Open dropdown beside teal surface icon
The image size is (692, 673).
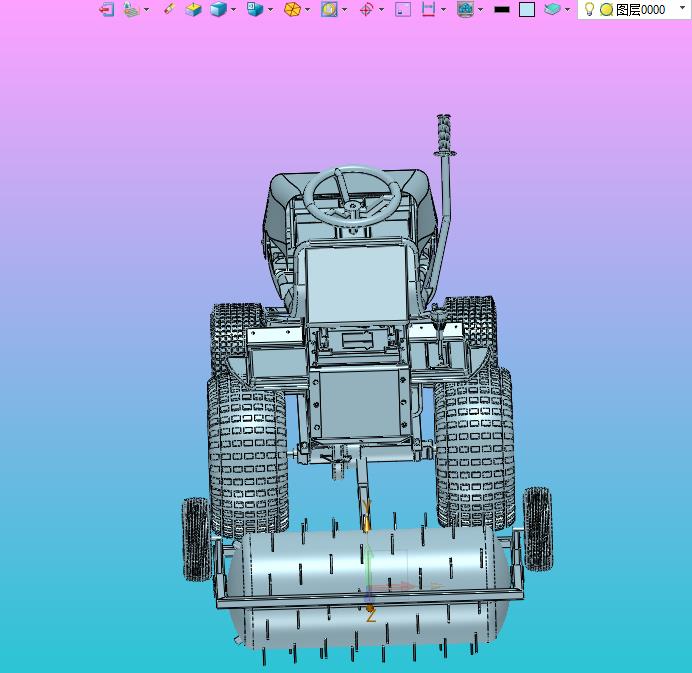tap(568, 10)
